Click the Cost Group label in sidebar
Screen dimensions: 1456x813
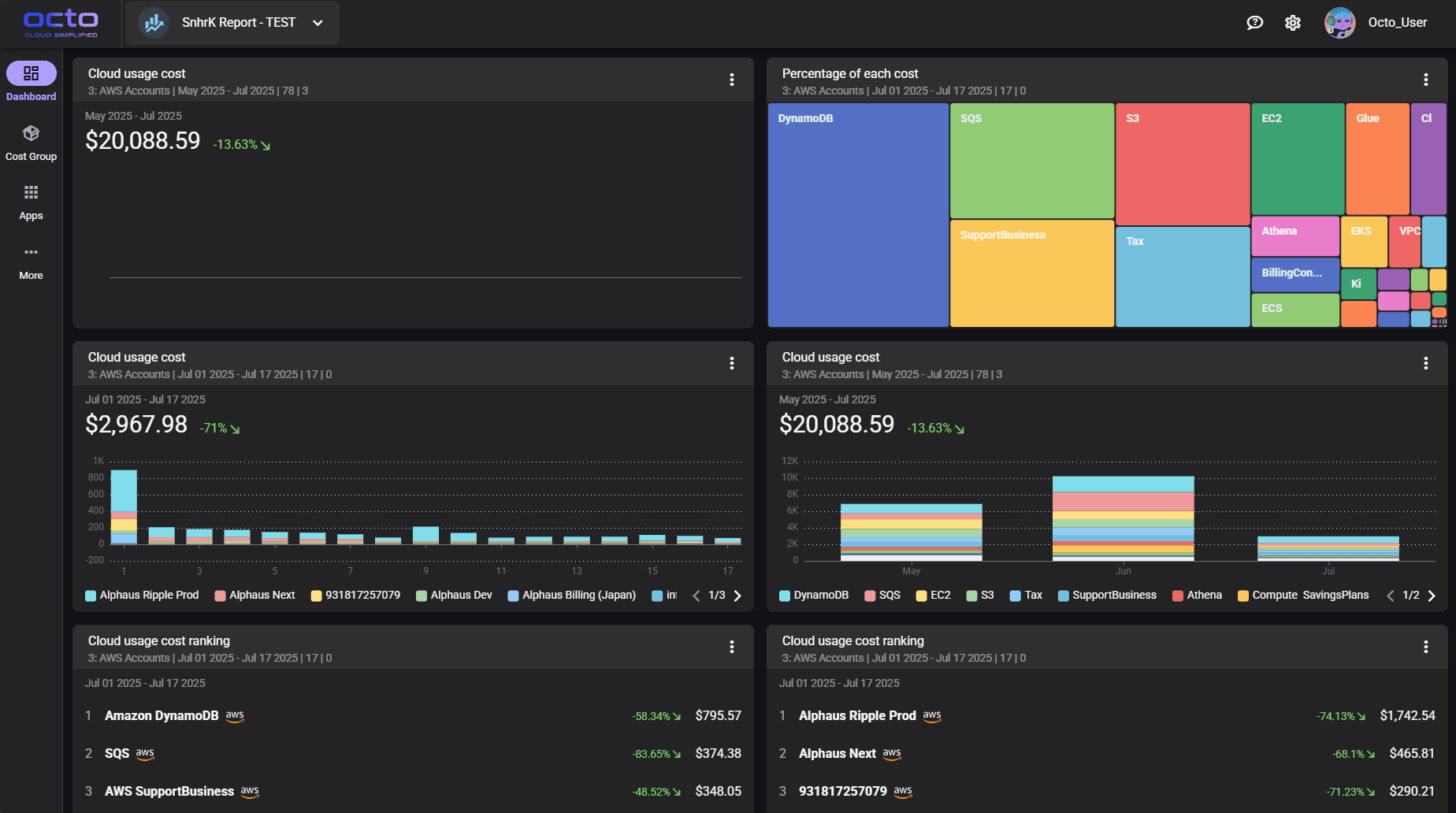(x=31, y=157)
